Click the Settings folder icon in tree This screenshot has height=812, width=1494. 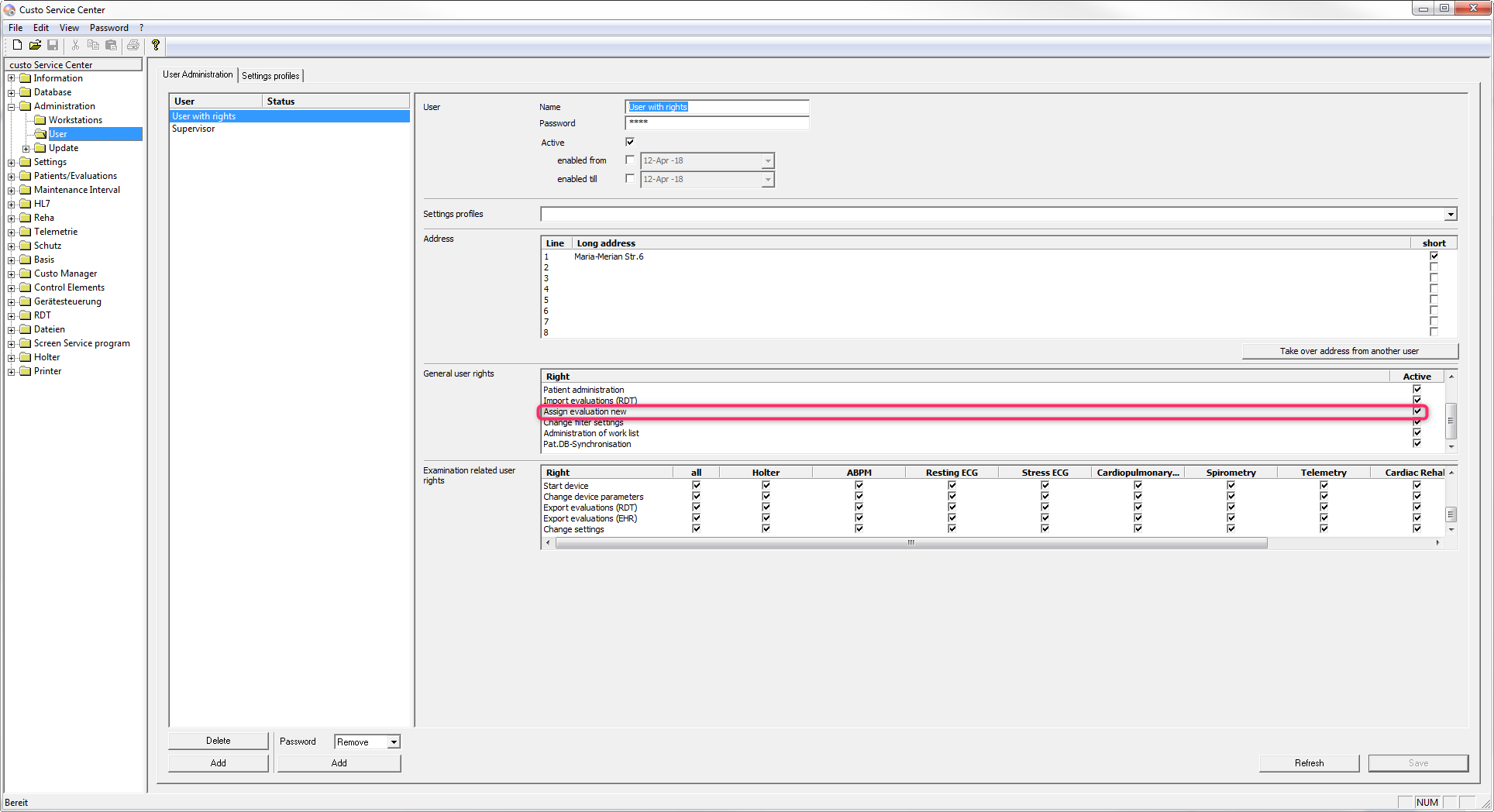pyautogui.click(x=26, y=162)
